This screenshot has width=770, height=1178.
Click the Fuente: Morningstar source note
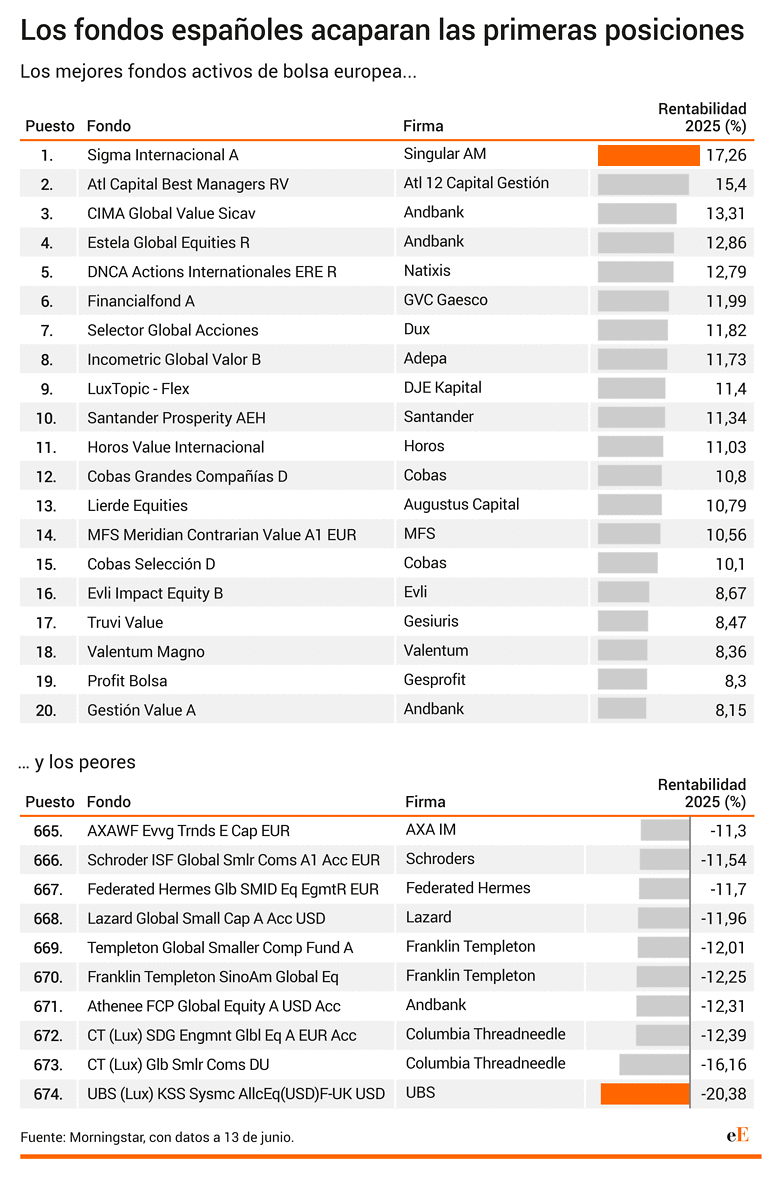[157, 1137]
